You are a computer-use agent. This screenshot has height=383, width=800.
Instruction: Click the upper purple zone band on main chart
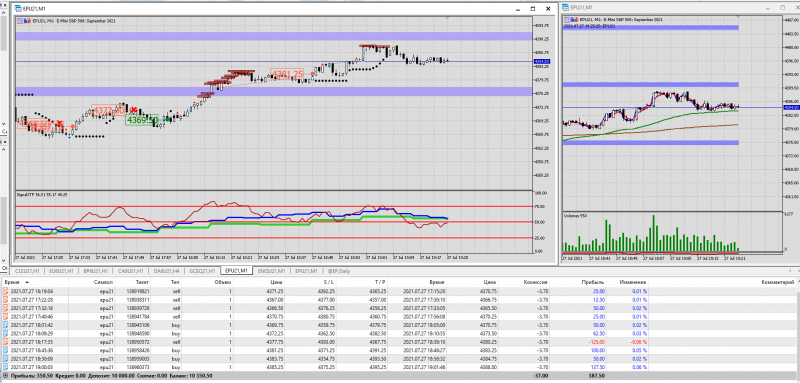[x=231, y=36]
